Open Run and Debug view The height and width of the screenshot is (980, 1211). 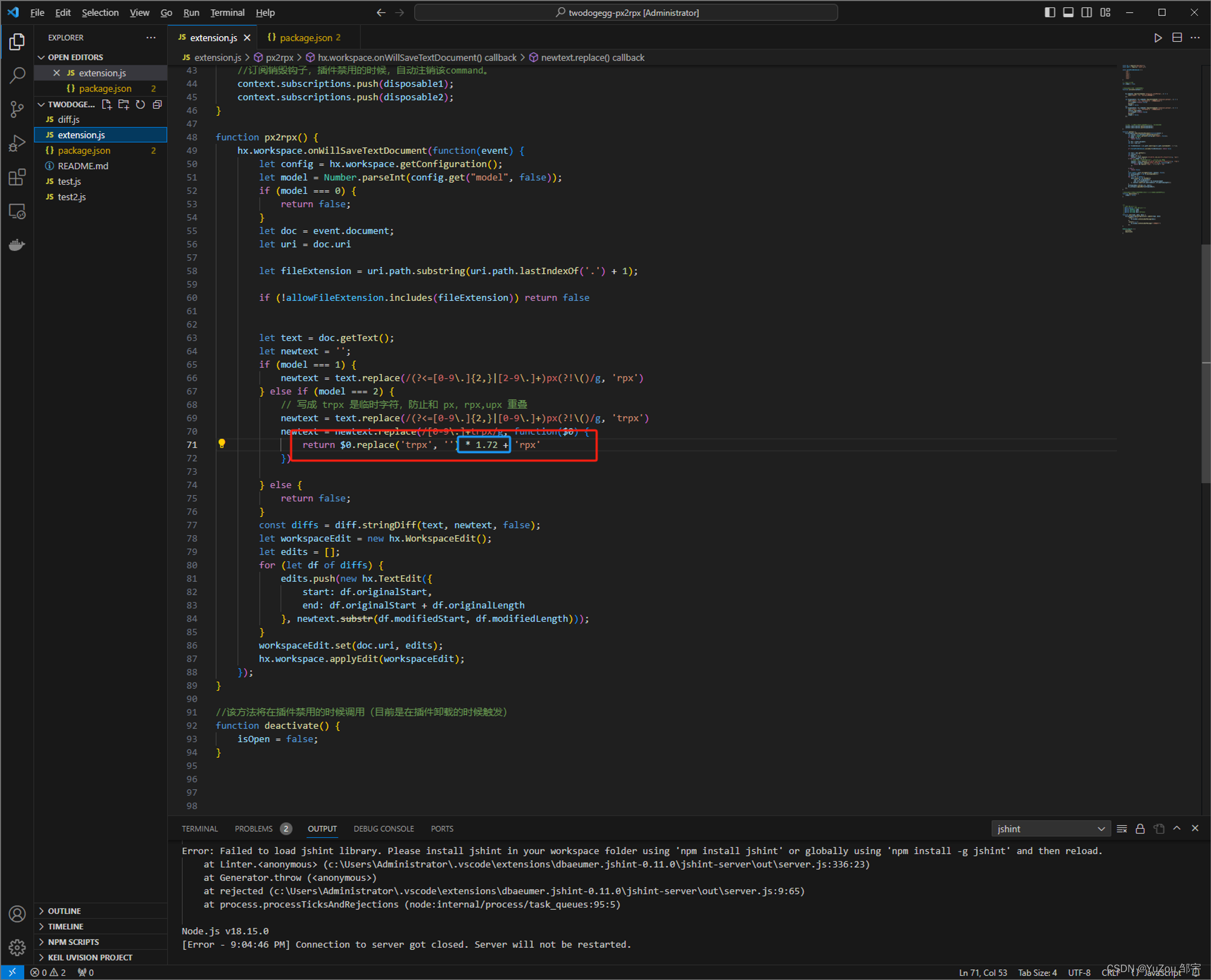(x=17, y=143)
